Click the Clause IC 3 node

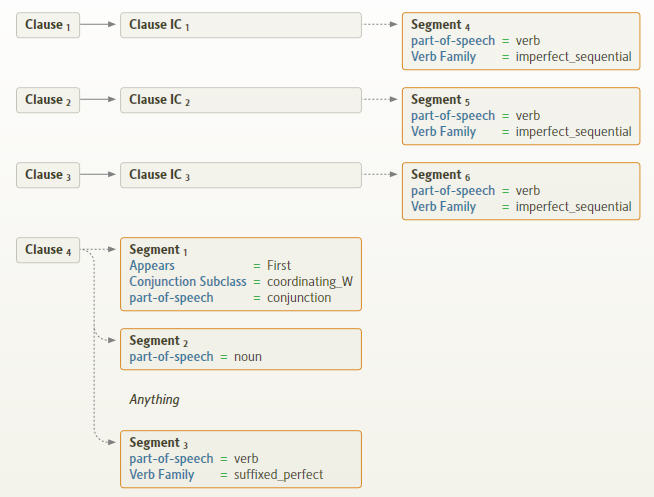pyautogui.click(x=240, y=175)
